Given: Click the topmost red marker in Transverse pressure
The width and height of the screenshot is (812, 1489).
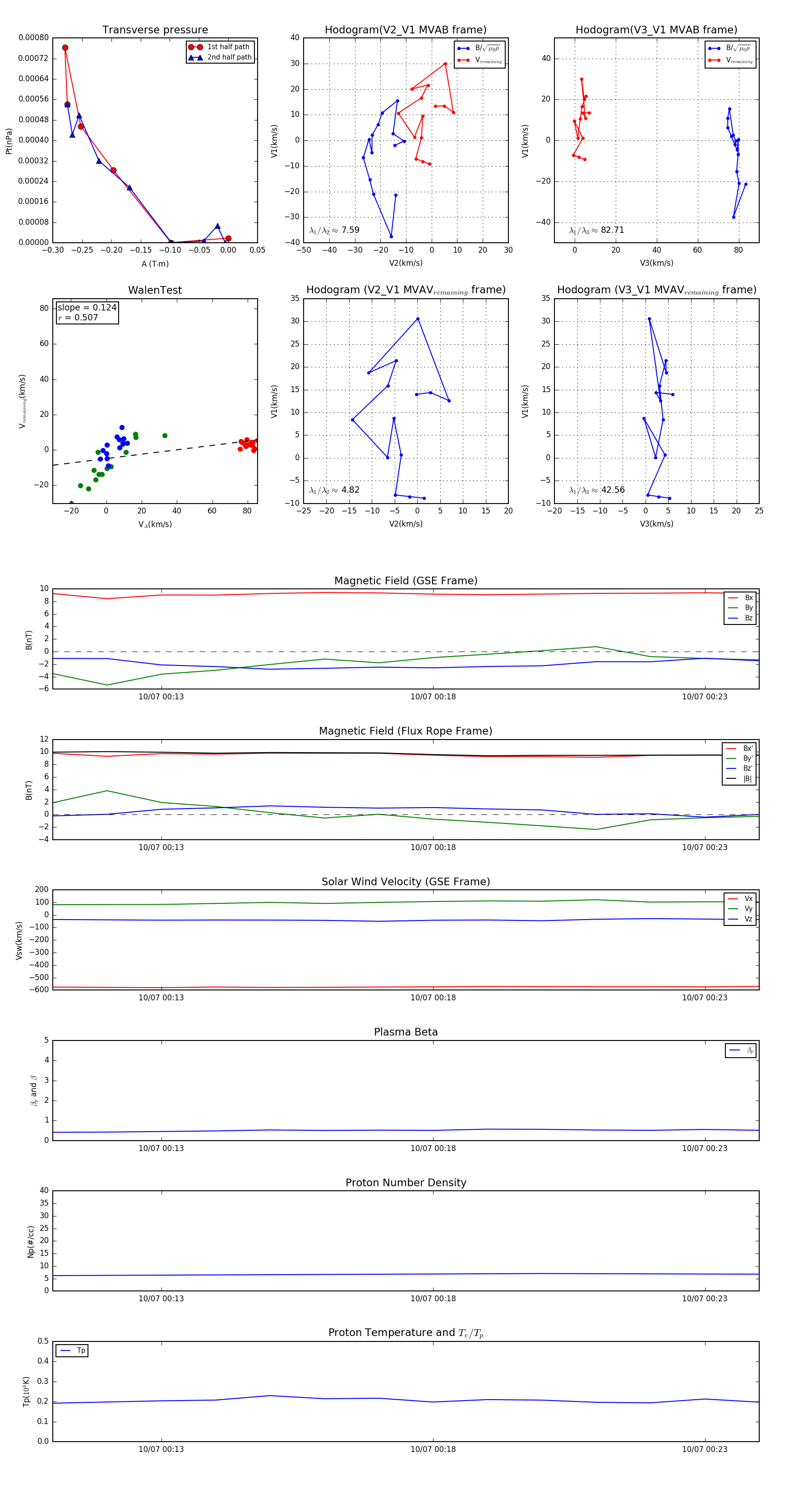Looking at the screenshot, I should coord(65,48).
